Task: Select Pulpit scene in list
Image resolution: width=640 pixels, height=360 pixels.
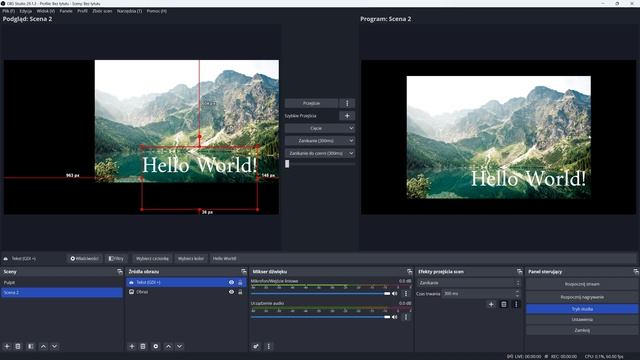Action: (x=62, y=282)
